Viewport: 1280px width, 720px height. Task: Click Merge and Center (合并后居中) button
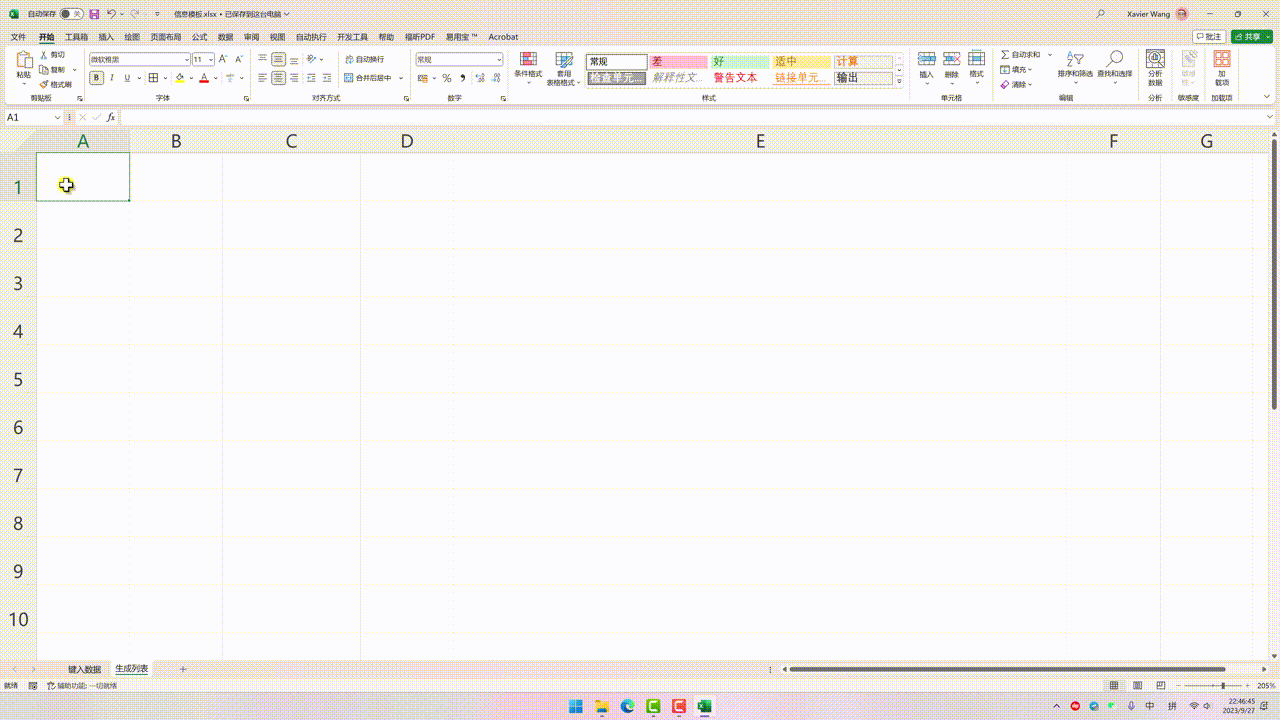(368, 78)
